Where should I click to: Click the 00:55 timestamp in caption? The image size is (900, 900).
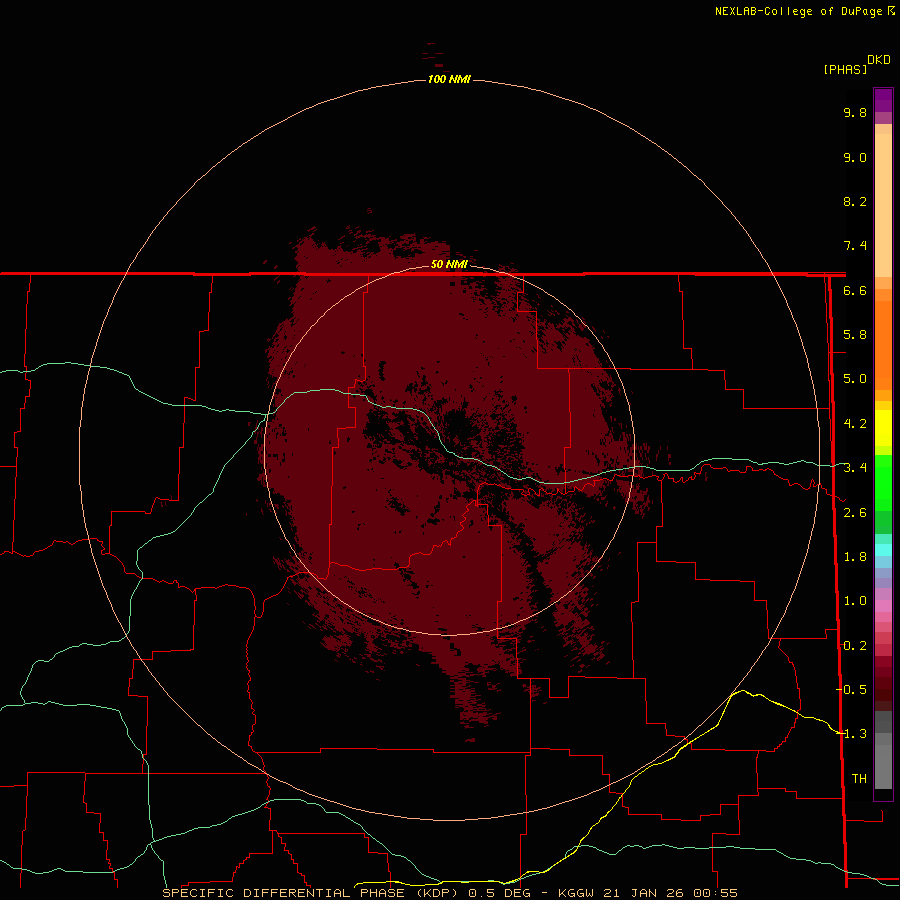(715, 893)
